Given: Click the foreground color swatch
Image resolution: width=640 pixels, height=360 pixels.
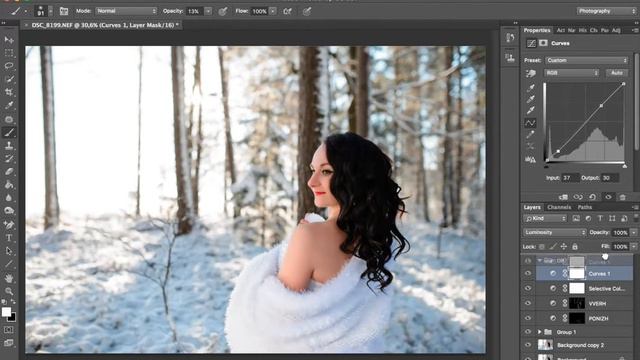Looking at the screenshot, I should point(6,312).
